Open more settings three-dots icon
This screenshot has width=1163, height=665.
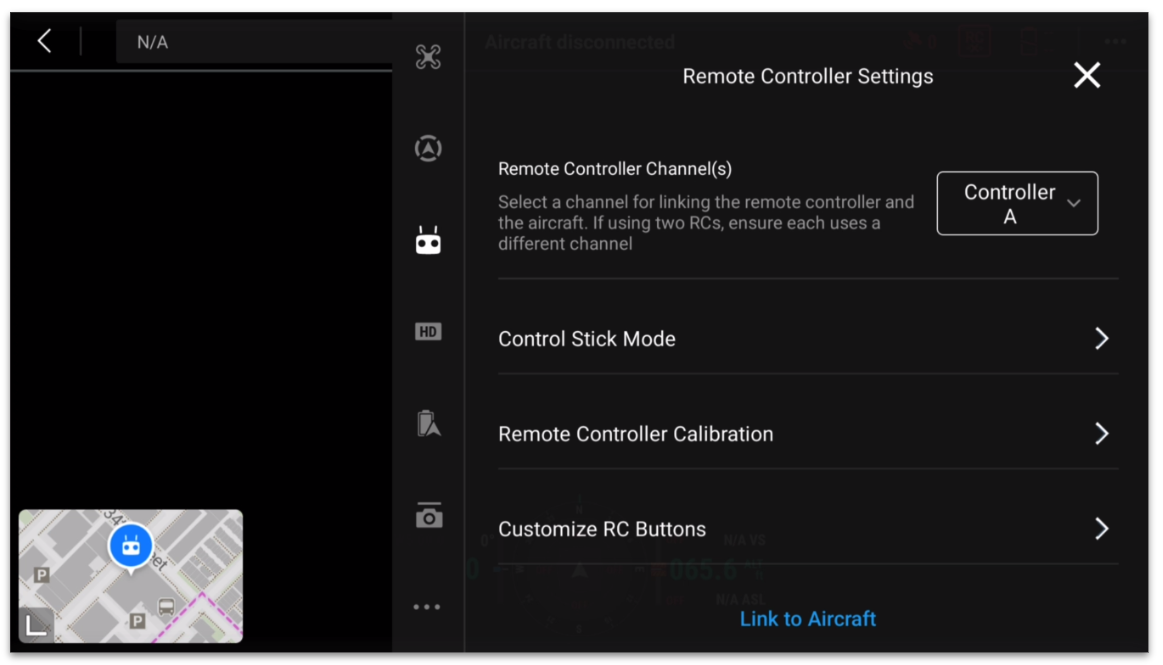426,606
